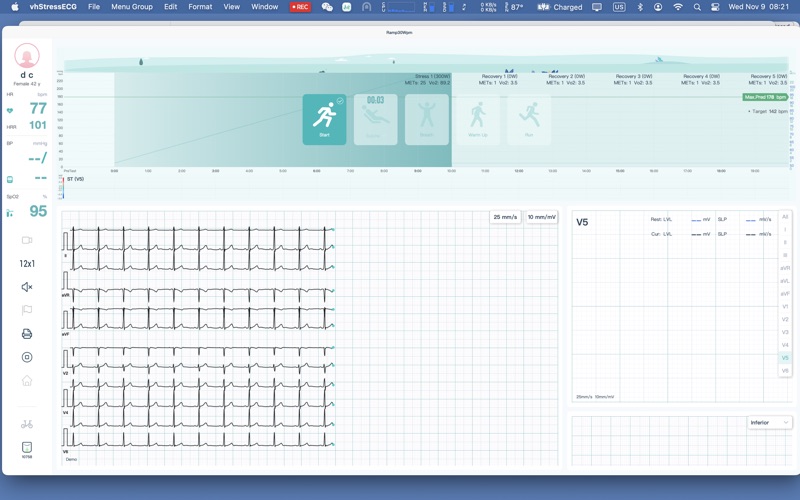Screen dimensions: 800x500
Task: Change the 10 mm/mV gain setting
Action: click(542, 217)
